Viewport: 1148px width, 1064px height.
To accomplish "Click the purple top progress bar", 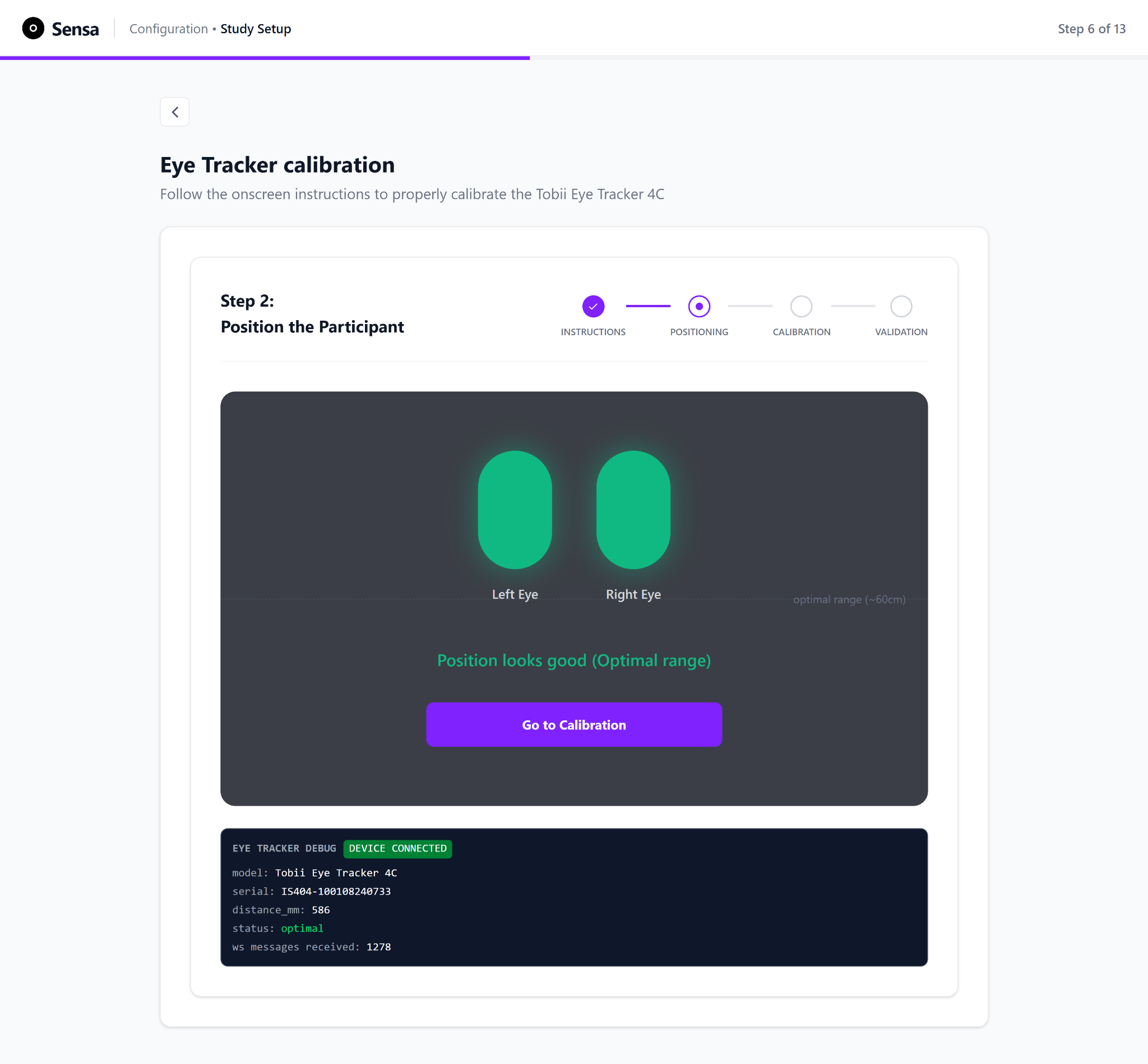I will [265, 58].
